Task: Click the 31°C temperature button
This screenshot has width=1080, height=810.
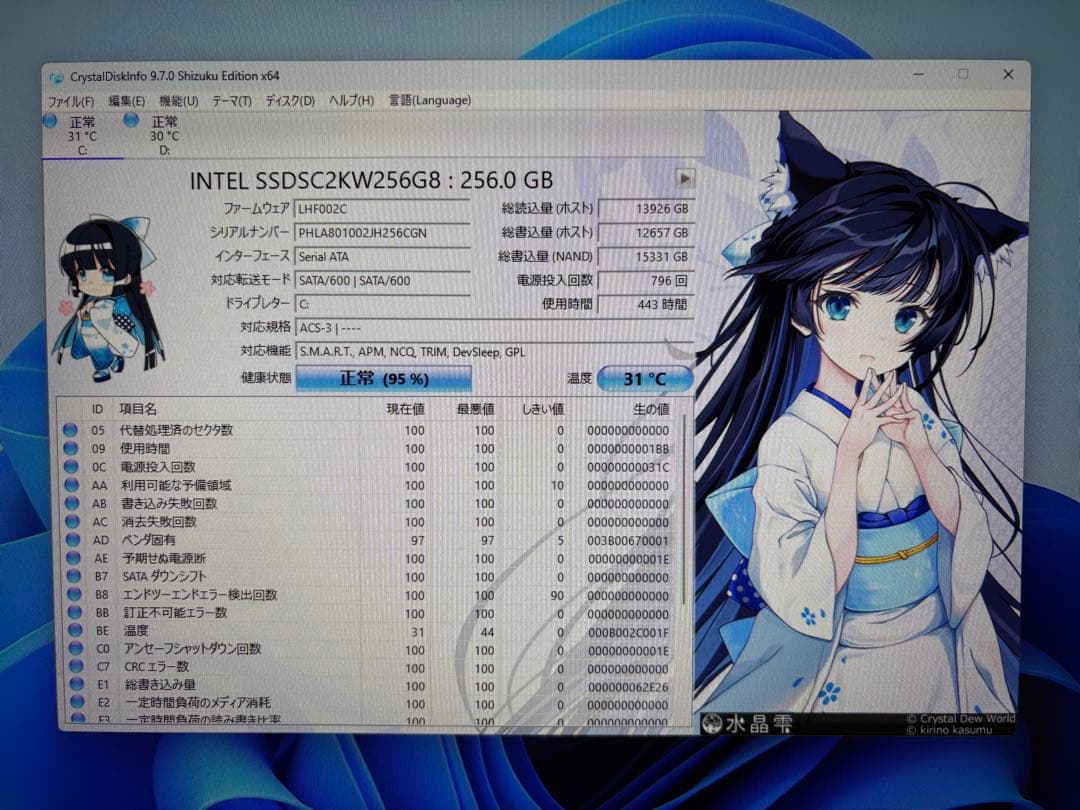Action: (645, 378)
